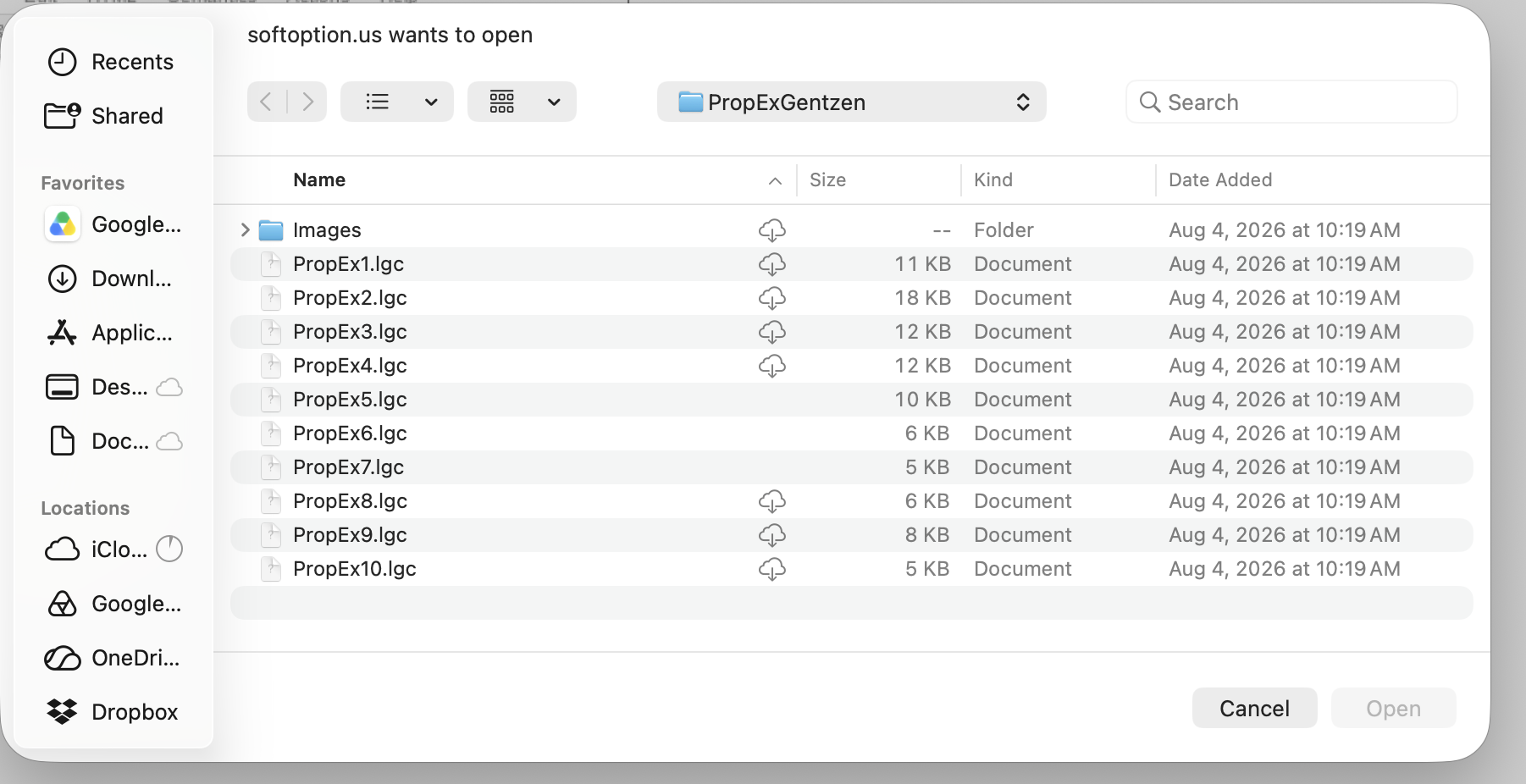Click cloud download icon for PropEx2.lgc
The width and height of the screenshot is (1526, 784).
point(771,298)
